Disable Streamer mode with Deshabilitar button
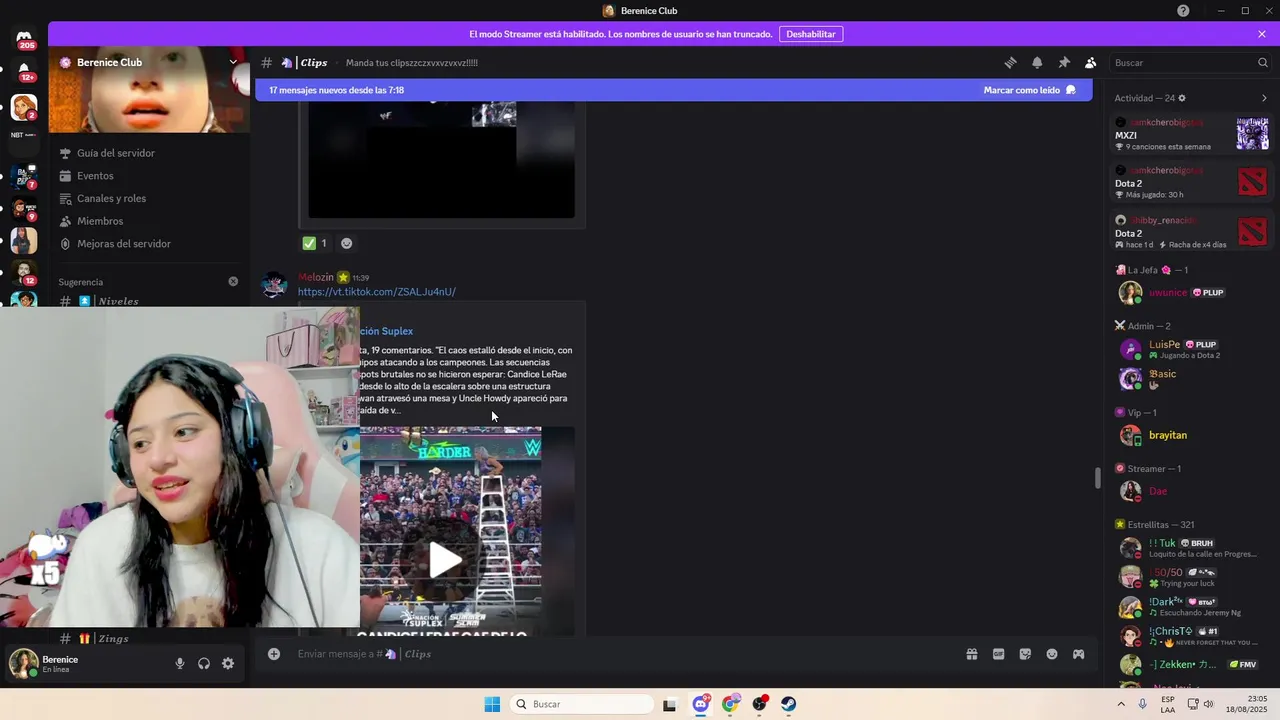The width and height of the screenshot is (1280, 720). (810, 34)
